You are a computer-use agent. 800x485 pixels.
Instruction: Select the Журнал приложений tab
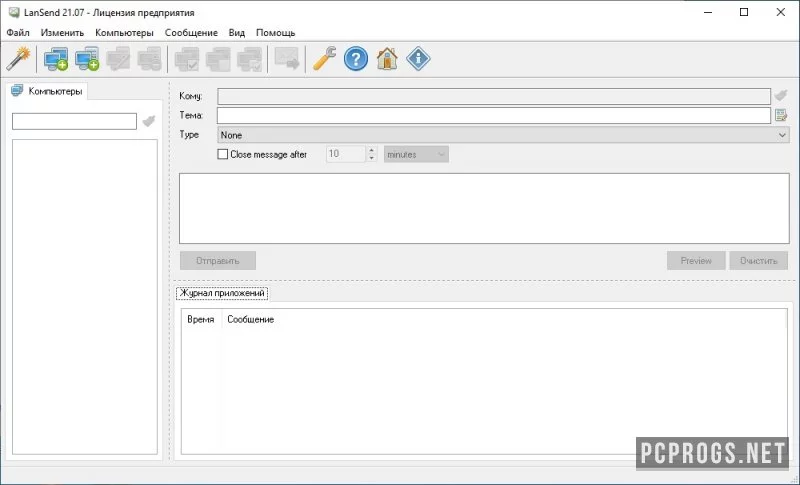(222, 293)
